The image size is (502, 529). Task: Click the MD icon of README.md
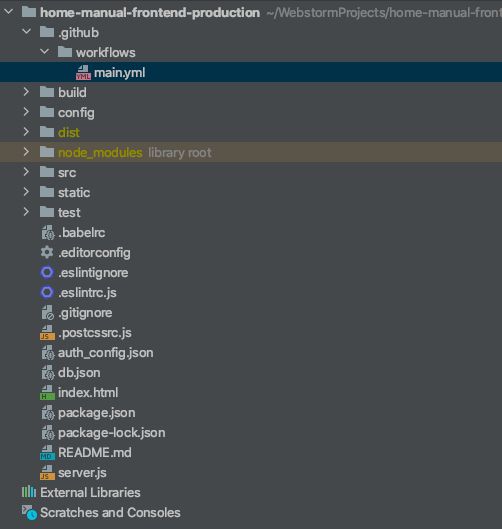tap(47, 453)
